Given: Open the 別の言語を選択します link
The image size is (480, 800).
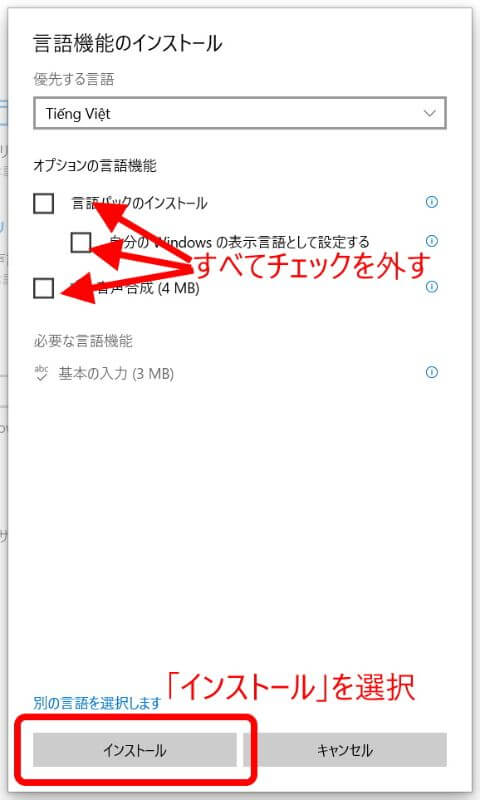Looking at the screenshot, I should (97, 703).
